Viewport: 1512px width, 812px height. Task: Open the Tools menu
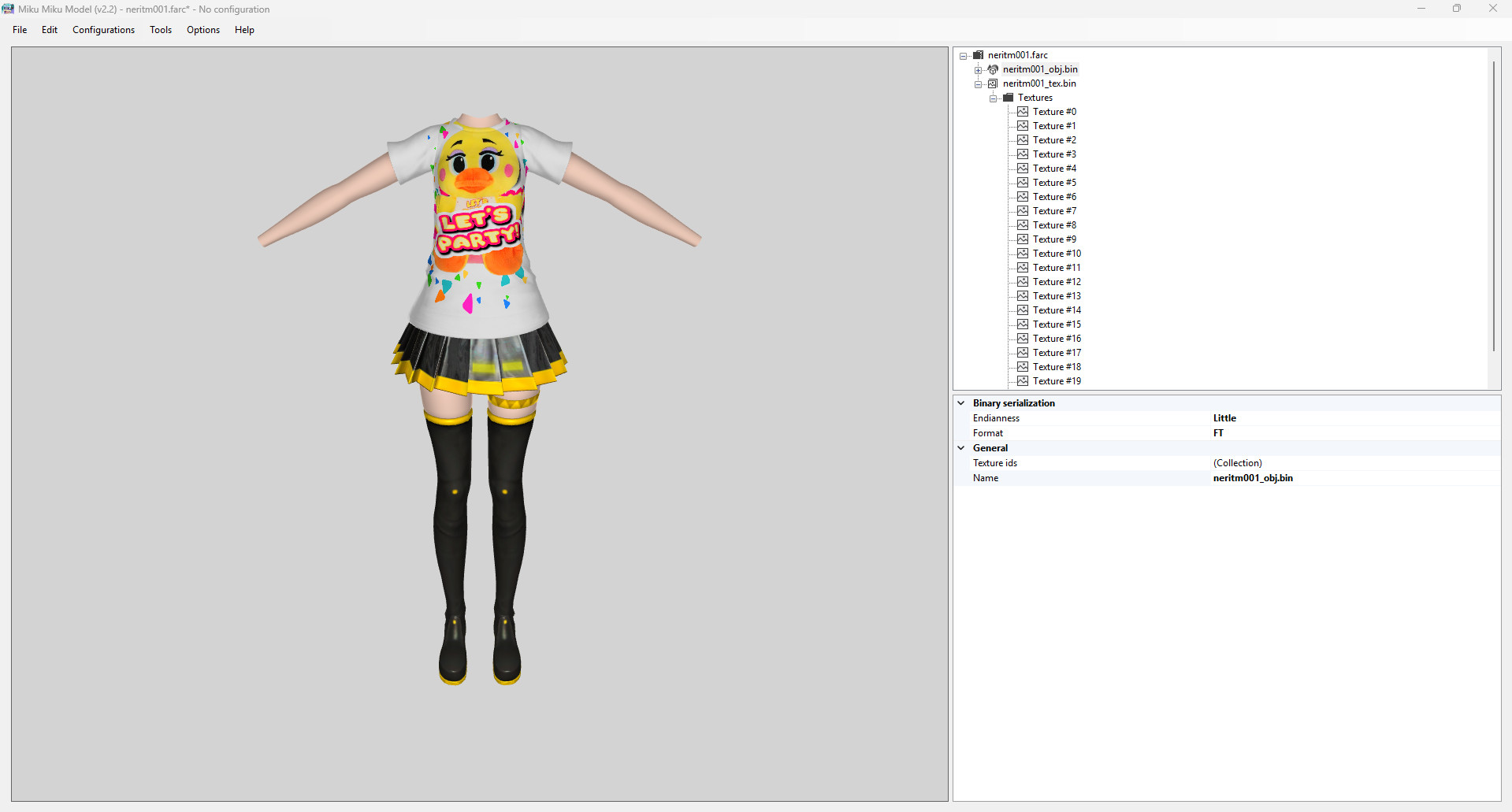click(x=160, y=30)
